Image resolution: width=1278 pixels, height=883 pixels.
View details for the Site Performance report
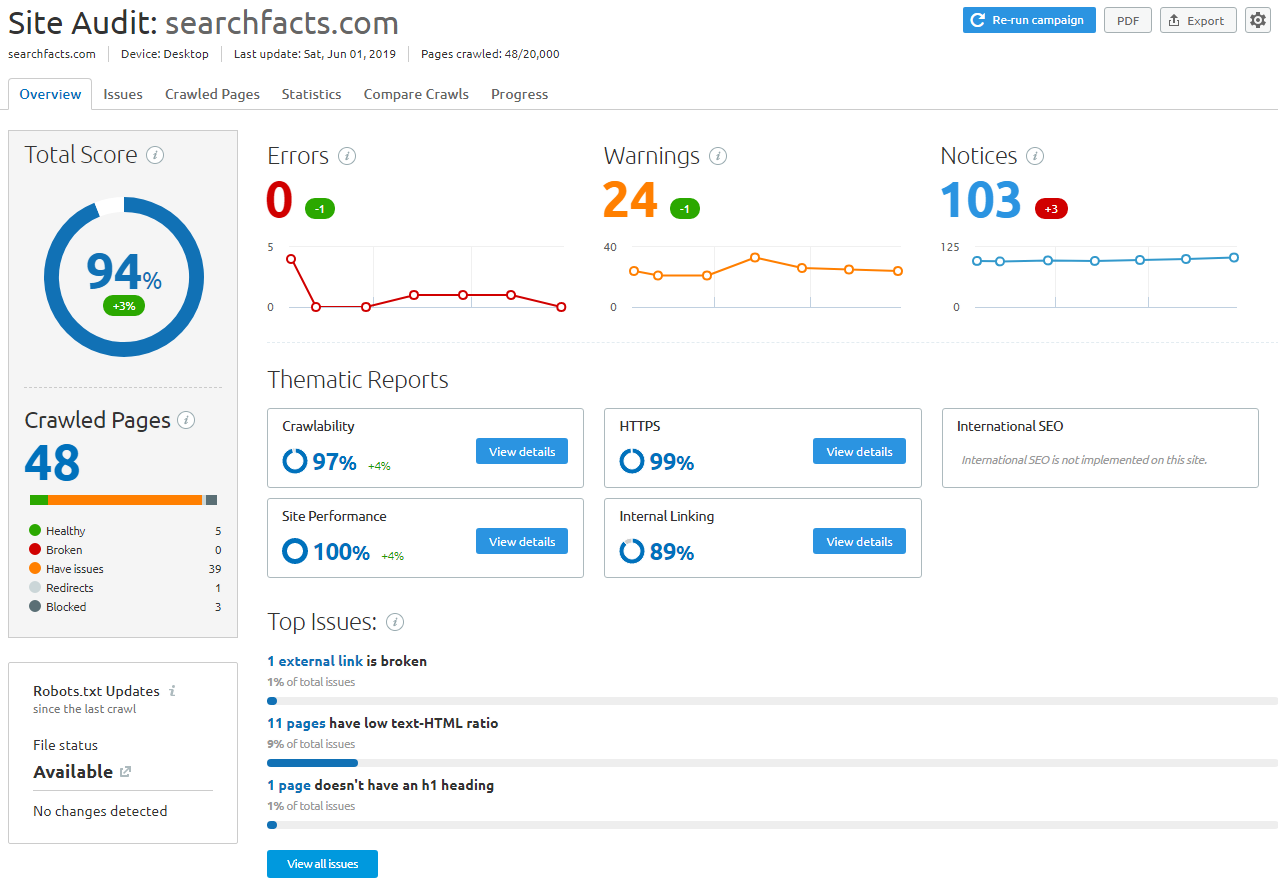tap(522, 542)
